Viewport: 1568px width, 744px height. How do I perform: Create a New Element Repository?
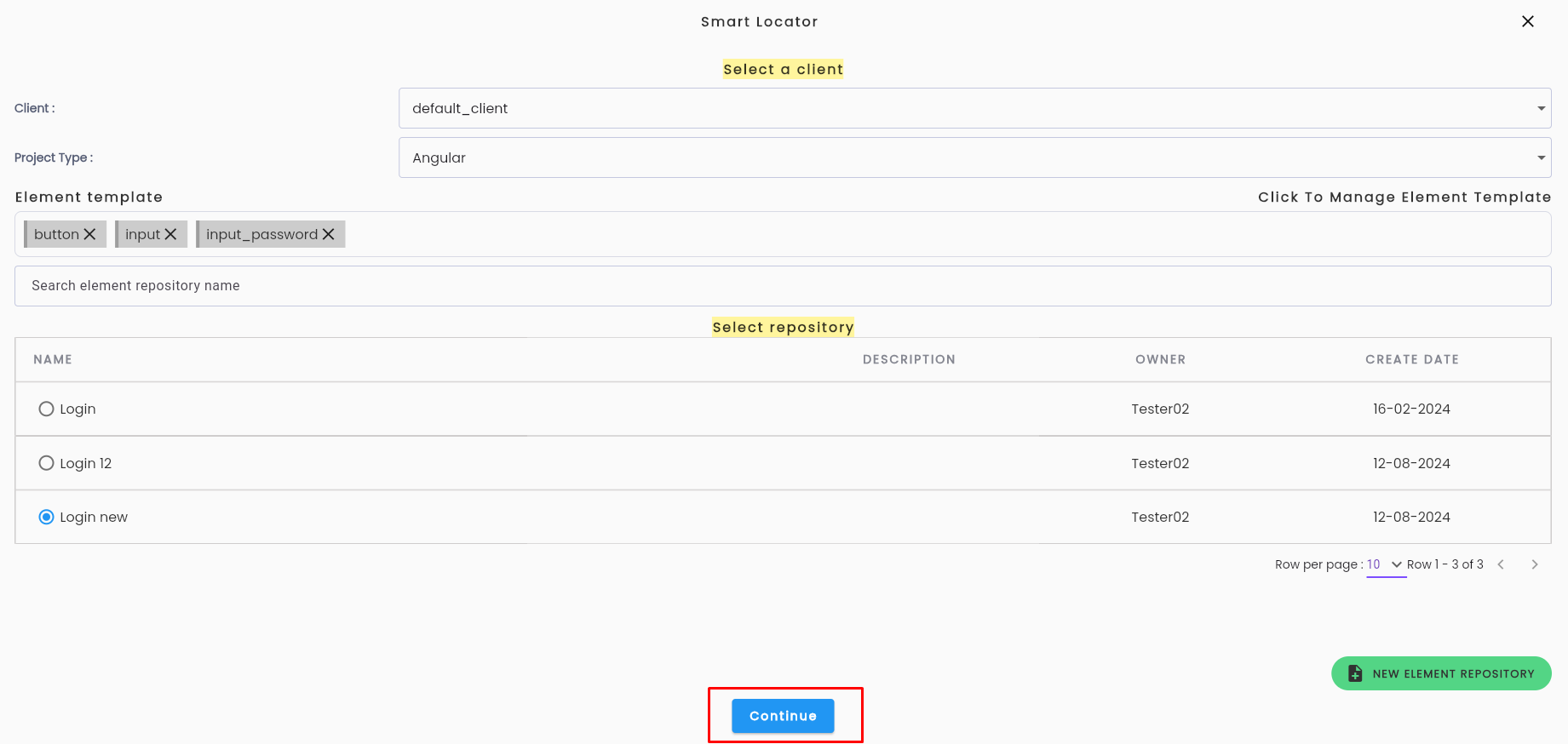1441,673
